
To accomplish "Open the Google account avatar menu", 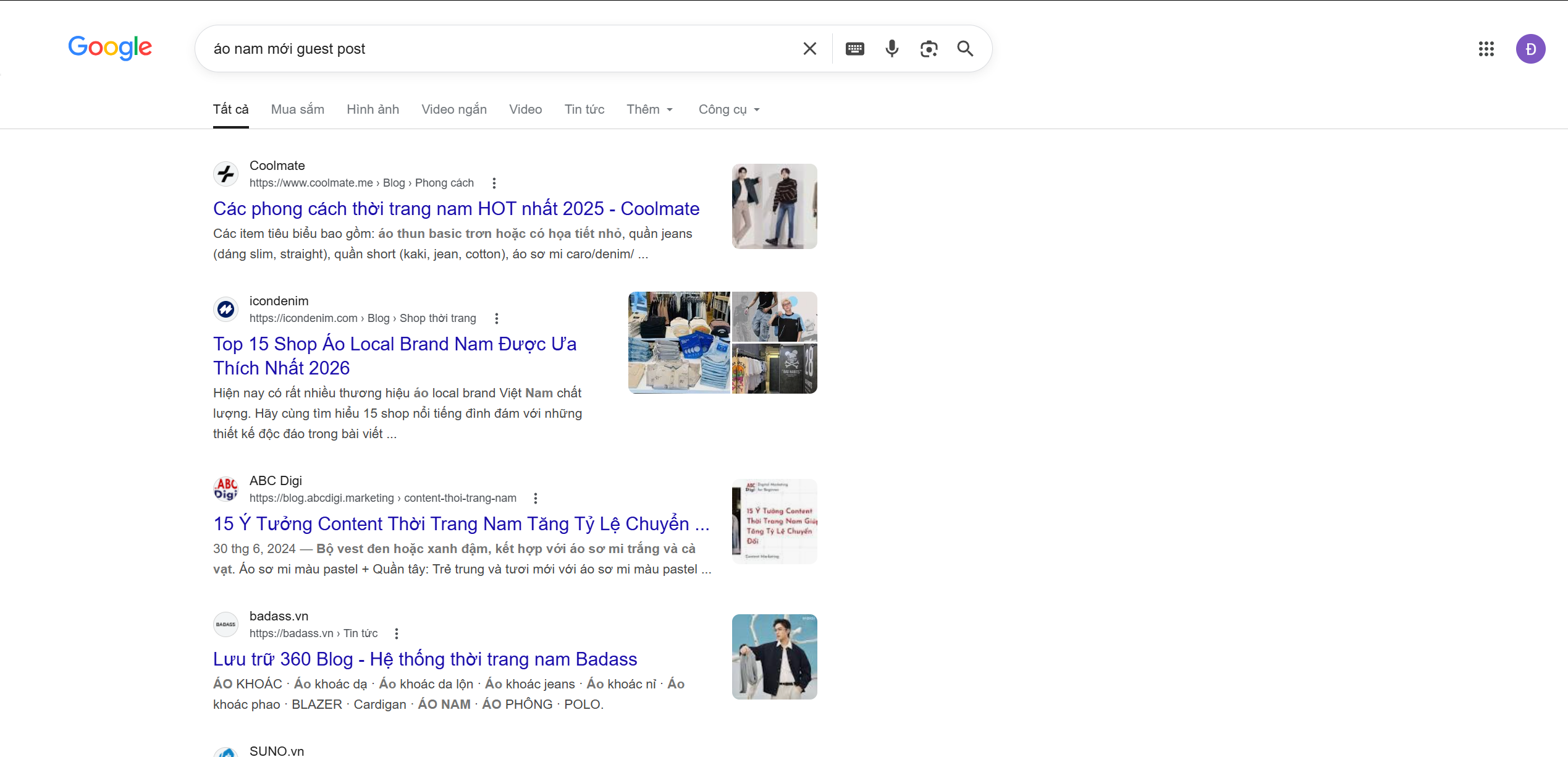I will [x=1531, y=49].
